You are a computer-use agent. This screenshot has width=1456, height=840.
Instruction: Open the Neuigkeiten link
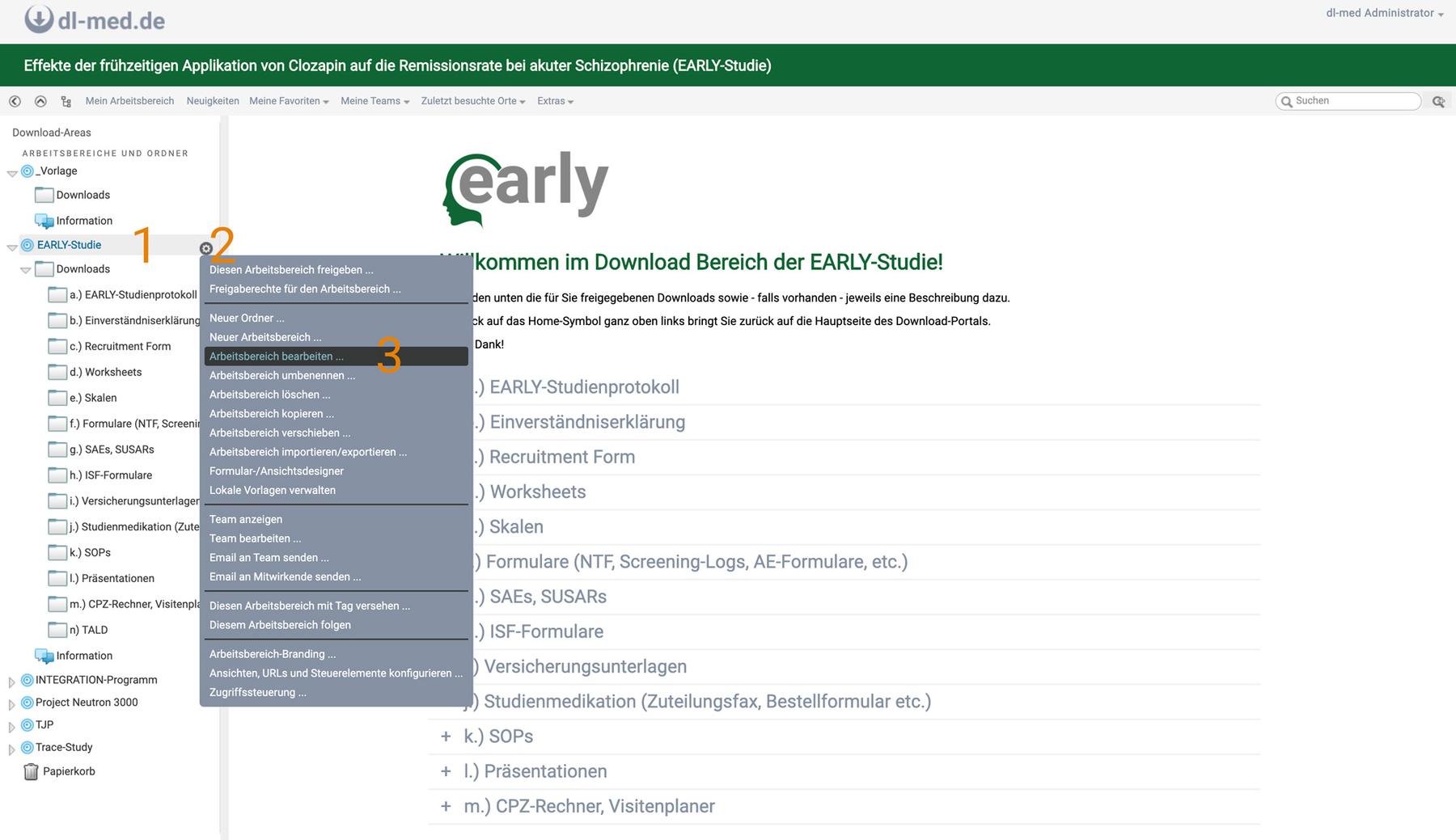pyautogui.click(x=213, y=101)
